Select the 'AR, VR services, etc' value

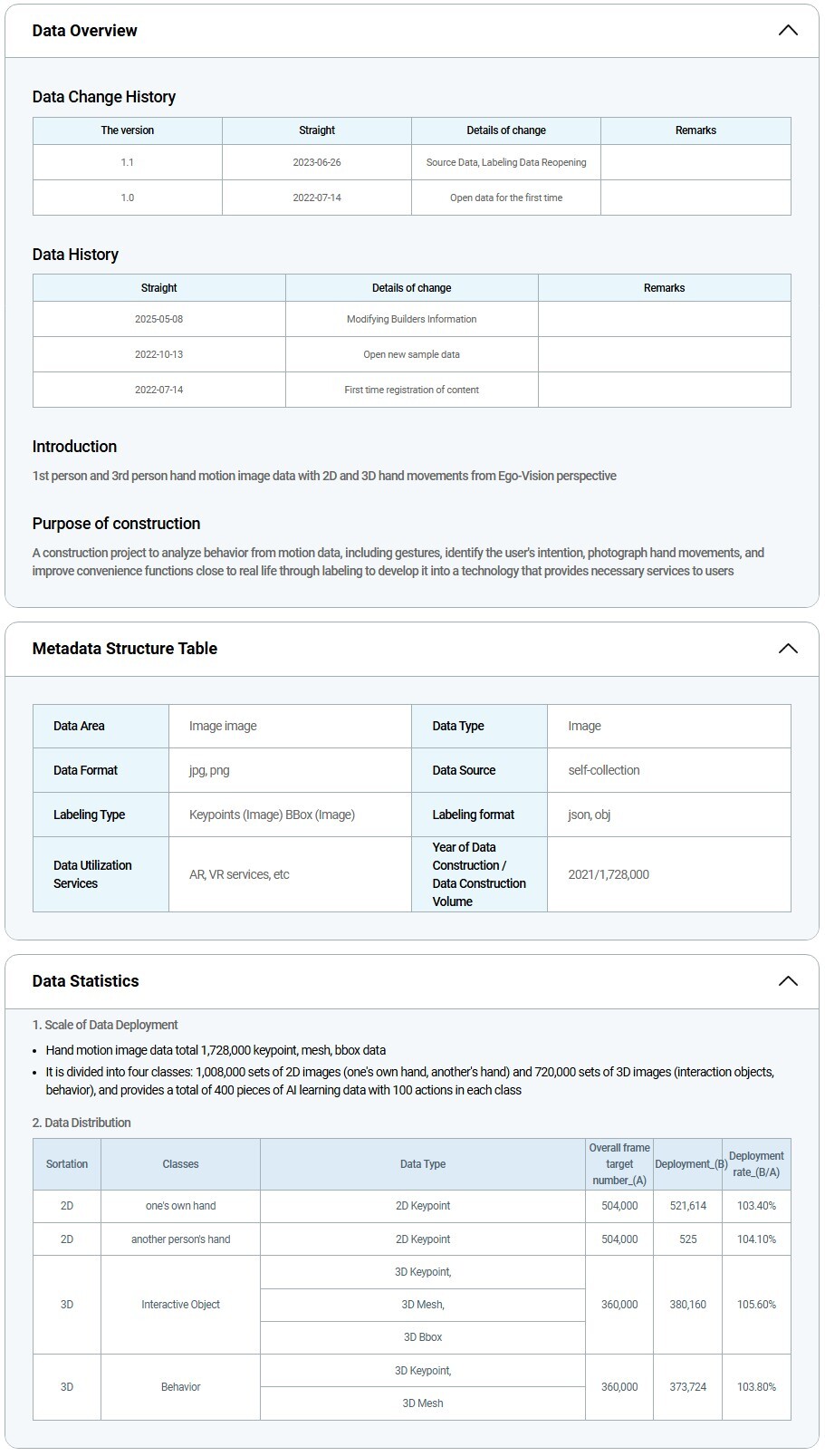239,874
